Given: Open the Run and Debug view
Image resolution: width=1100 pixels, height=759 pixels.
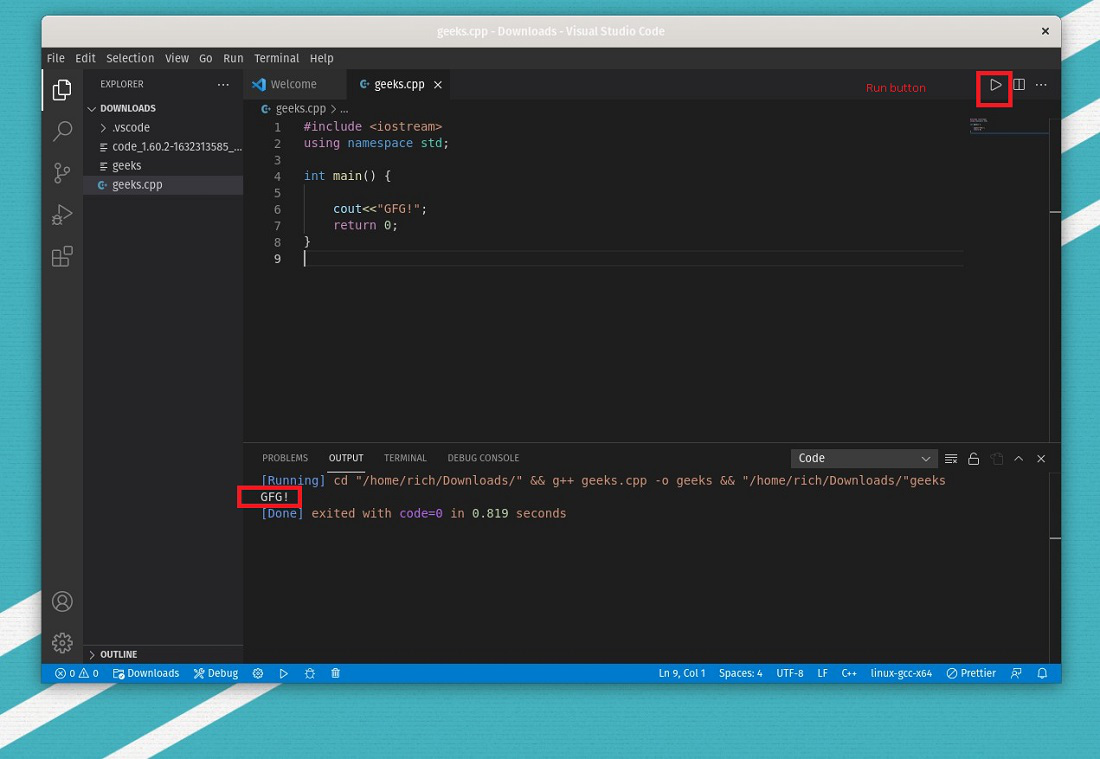Looking at the screenshot, I should pyautogui.click(x=62, y=214).
